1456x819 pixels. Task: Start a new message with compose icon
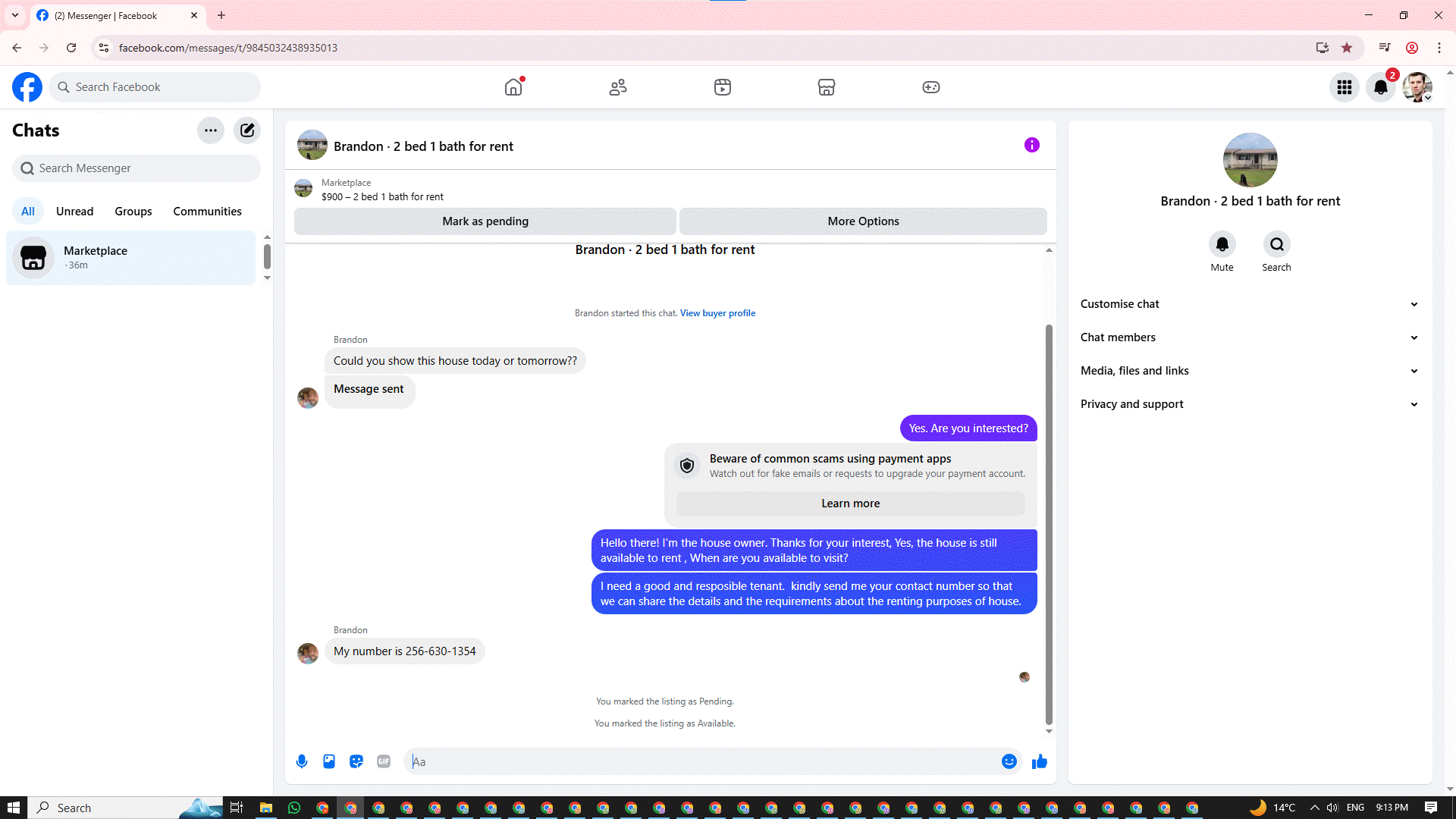247,130
